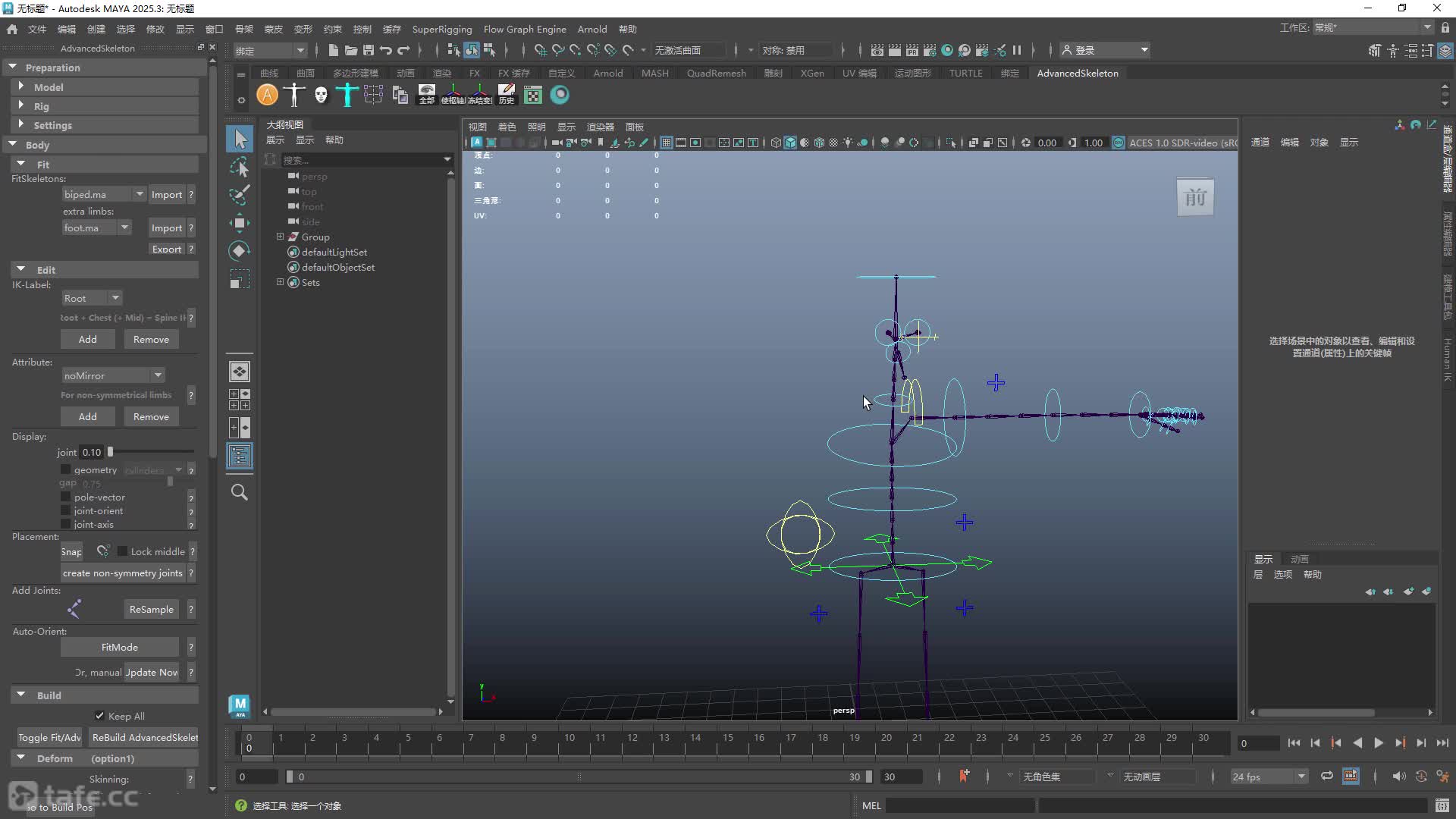The height and width of the screenshot is (819, 1456).
Task: Expand the Group node in outliner
Action: 280,237
